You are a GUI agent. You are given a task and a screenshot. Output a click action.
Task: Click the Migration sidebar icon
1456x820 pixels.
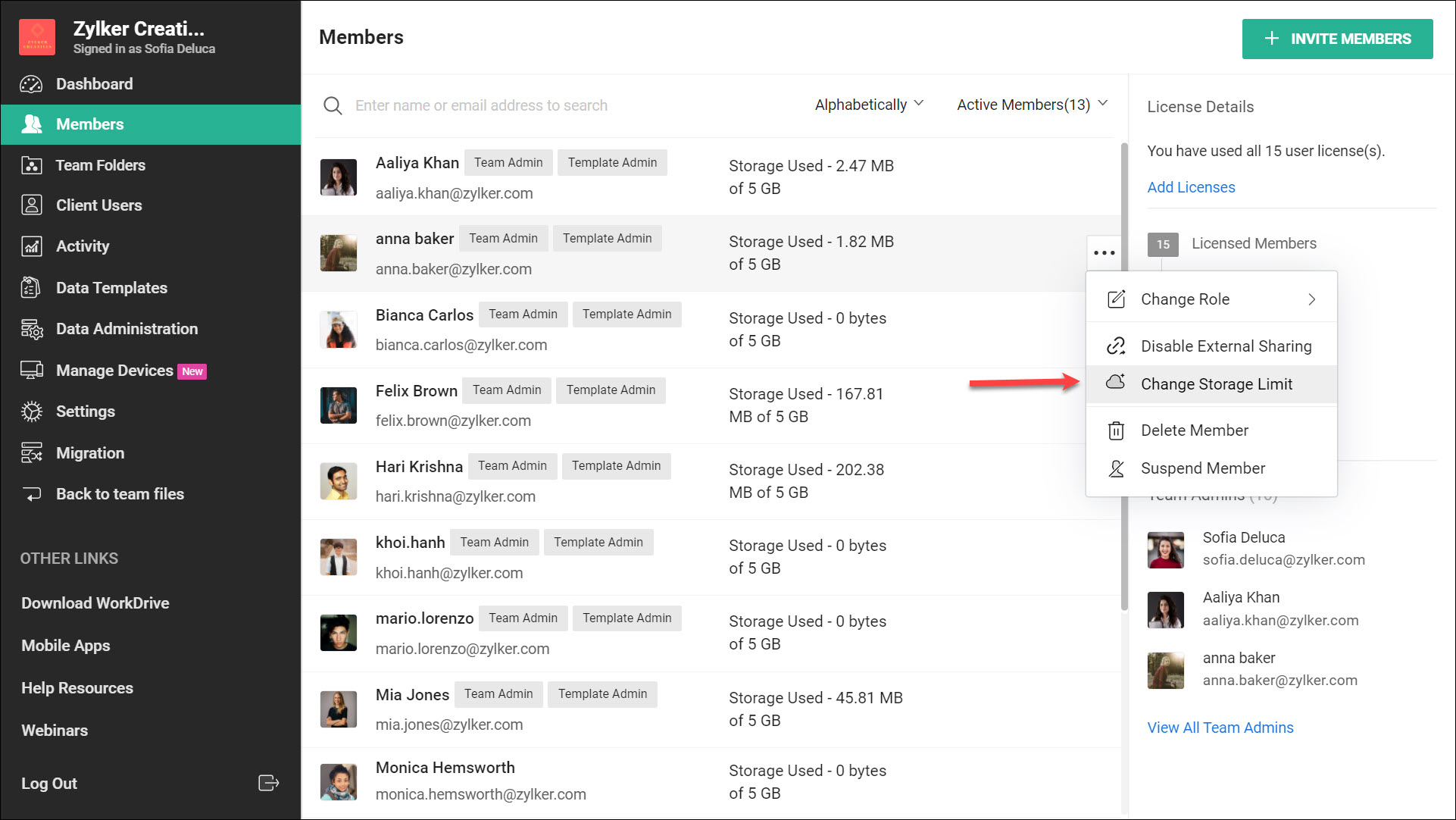click(x=31, y=453)
